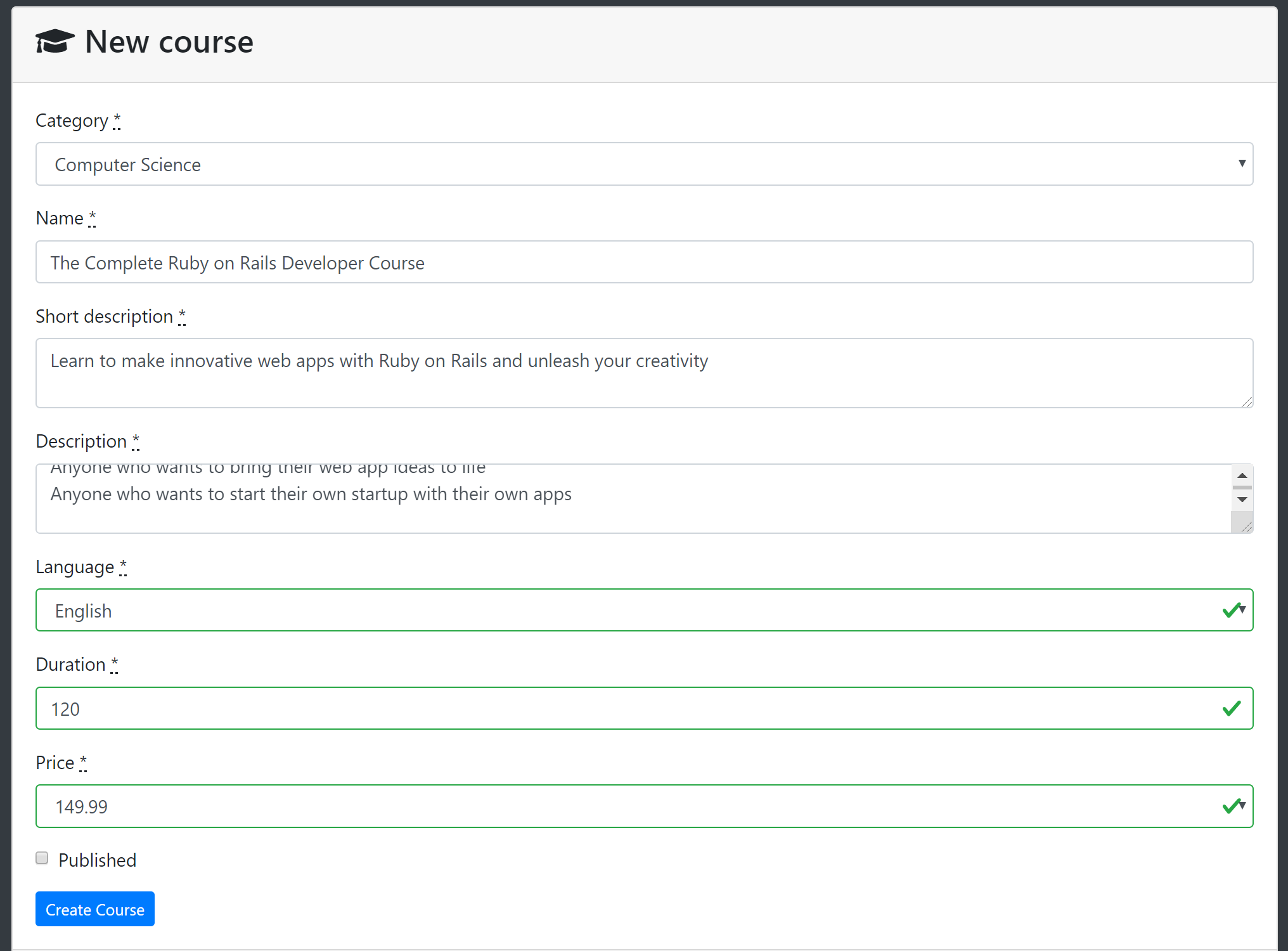Viewport: 1288px width, 951px height.
Task: Click the resize handle of the Short description textarea
Action: tap(1247, 402)
